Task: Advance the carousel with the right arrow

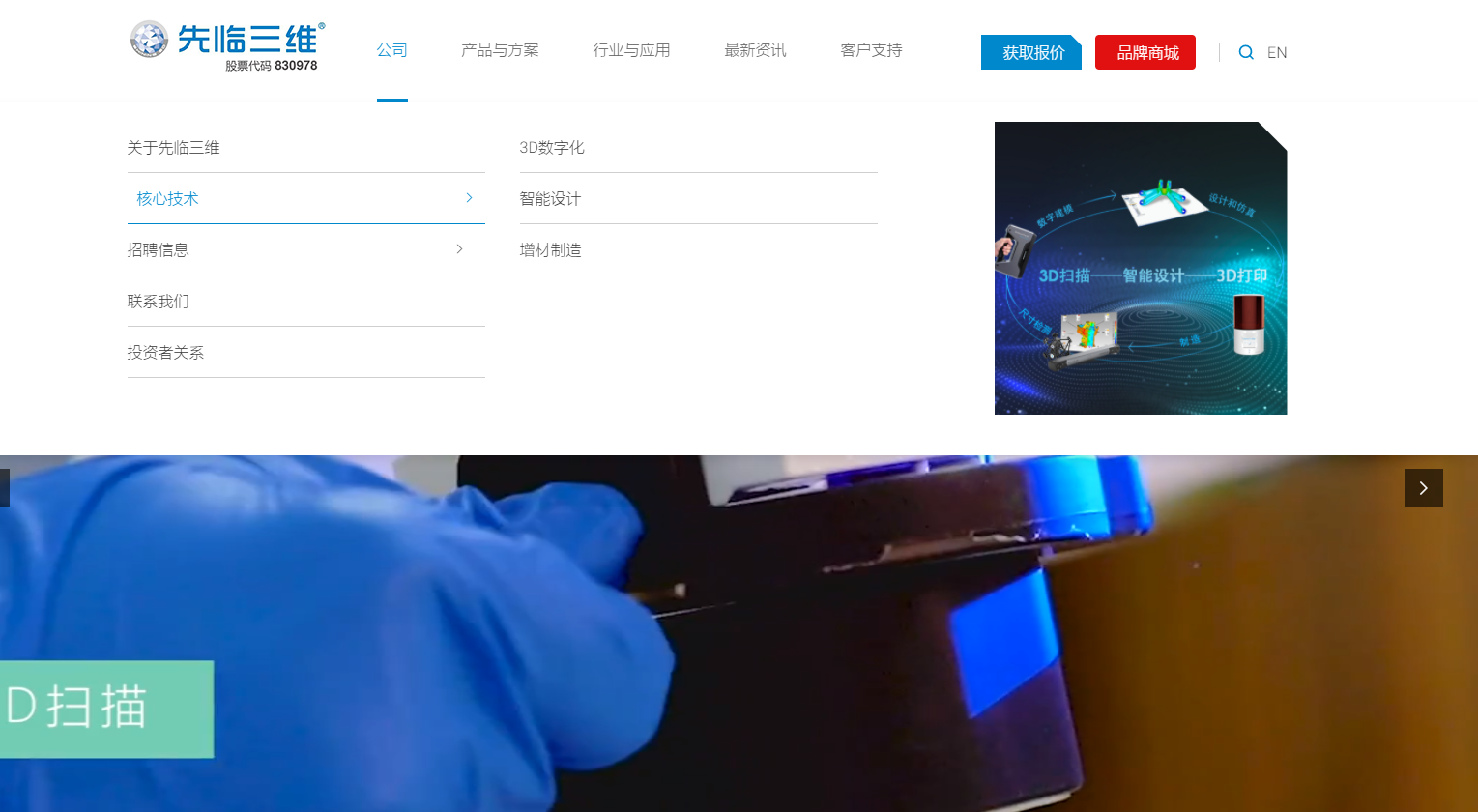Action: pyautogui.click(x=1422, y=488)
